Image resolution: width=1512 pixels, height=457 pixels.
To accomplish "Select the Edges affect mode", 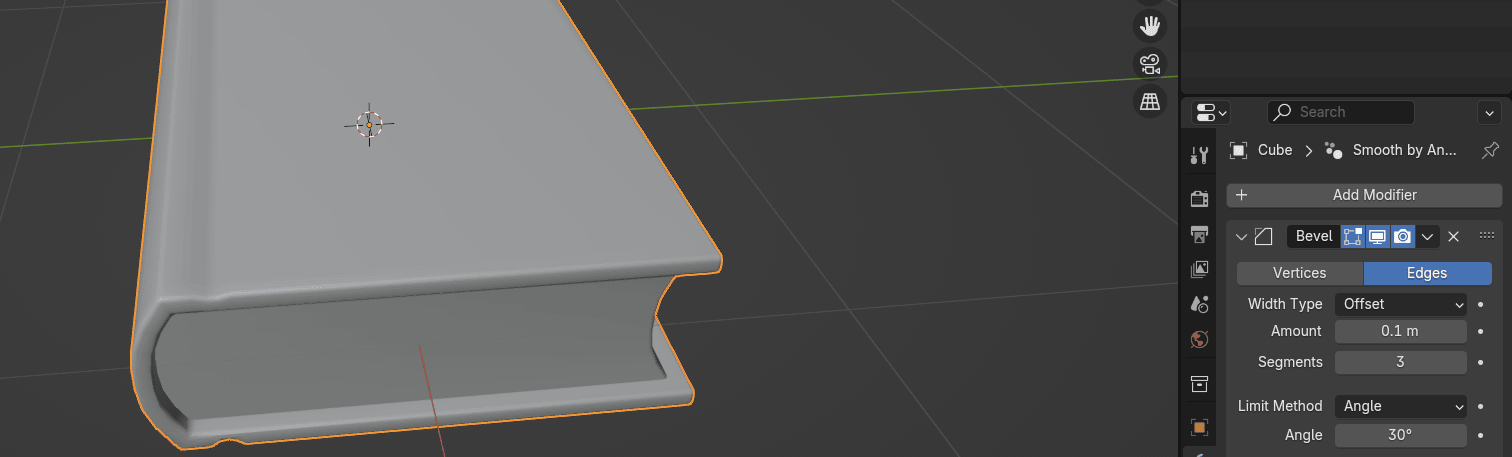I will click(1427, 273).
